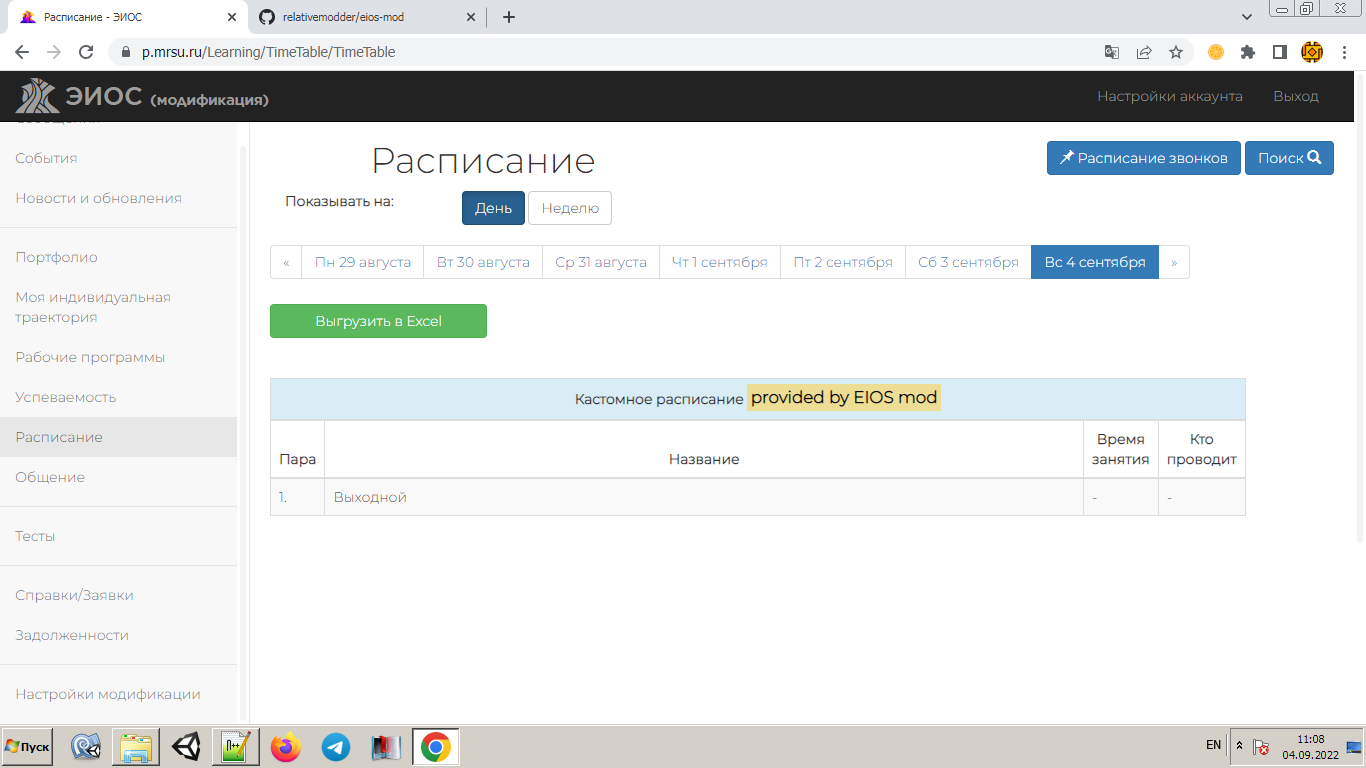The image size is (1366, 768).
Task: Bookmark the page with the star icon
Action: [1176, 51]
